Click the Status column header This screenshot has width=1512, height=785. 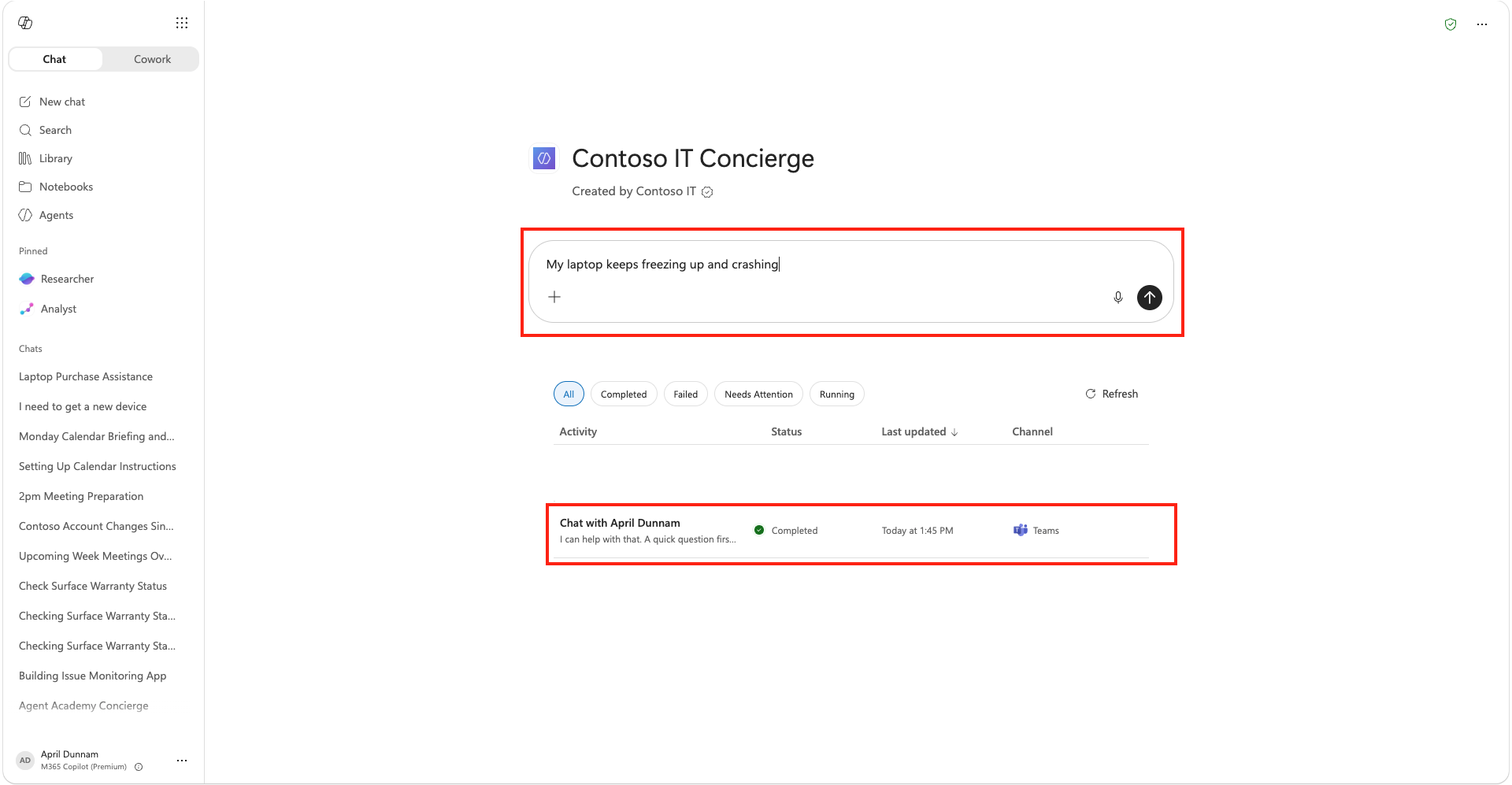[x=786, y=431]
